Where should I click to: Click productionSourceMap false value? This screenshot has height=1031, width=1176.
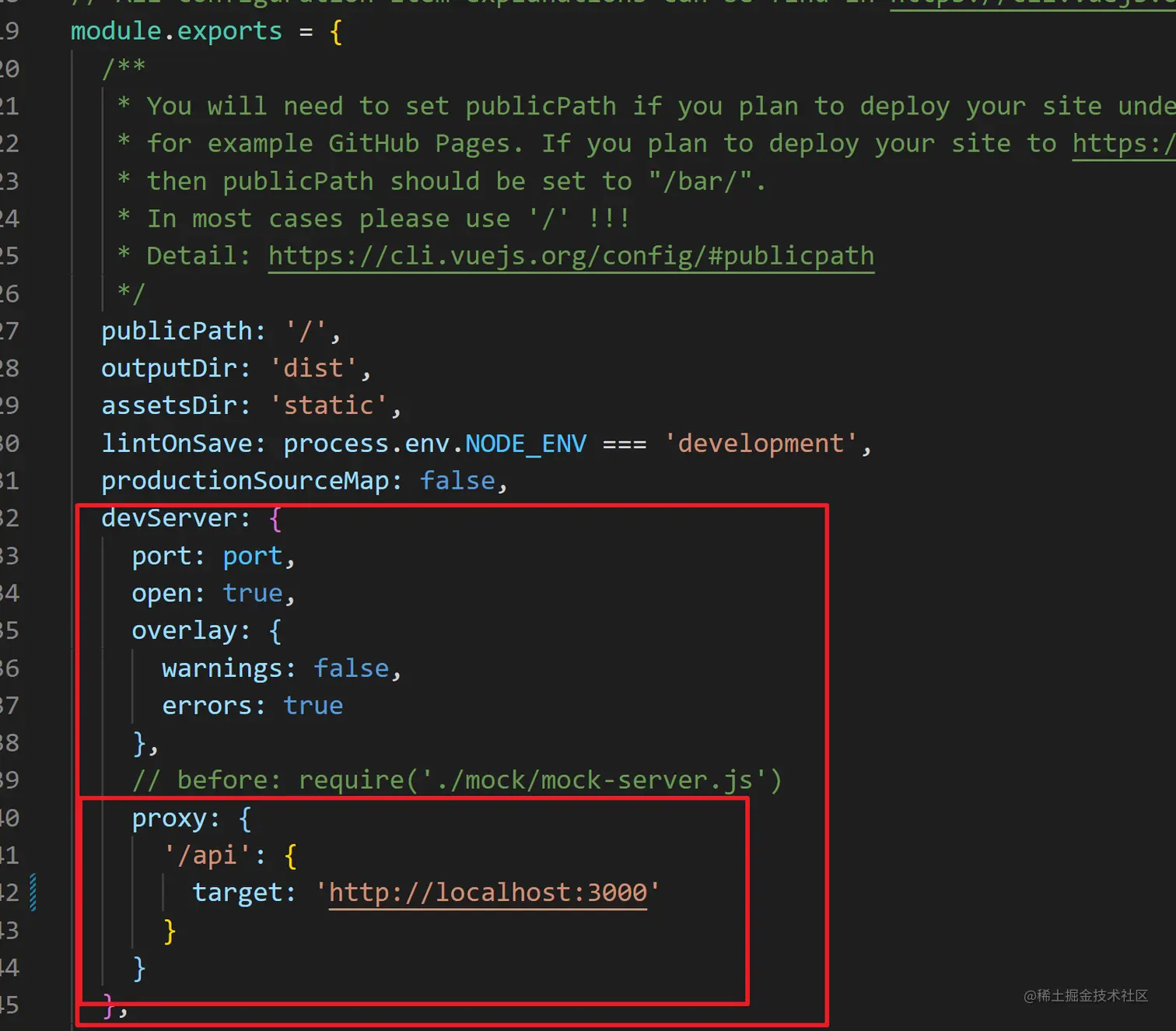click(x=457, y=481)
